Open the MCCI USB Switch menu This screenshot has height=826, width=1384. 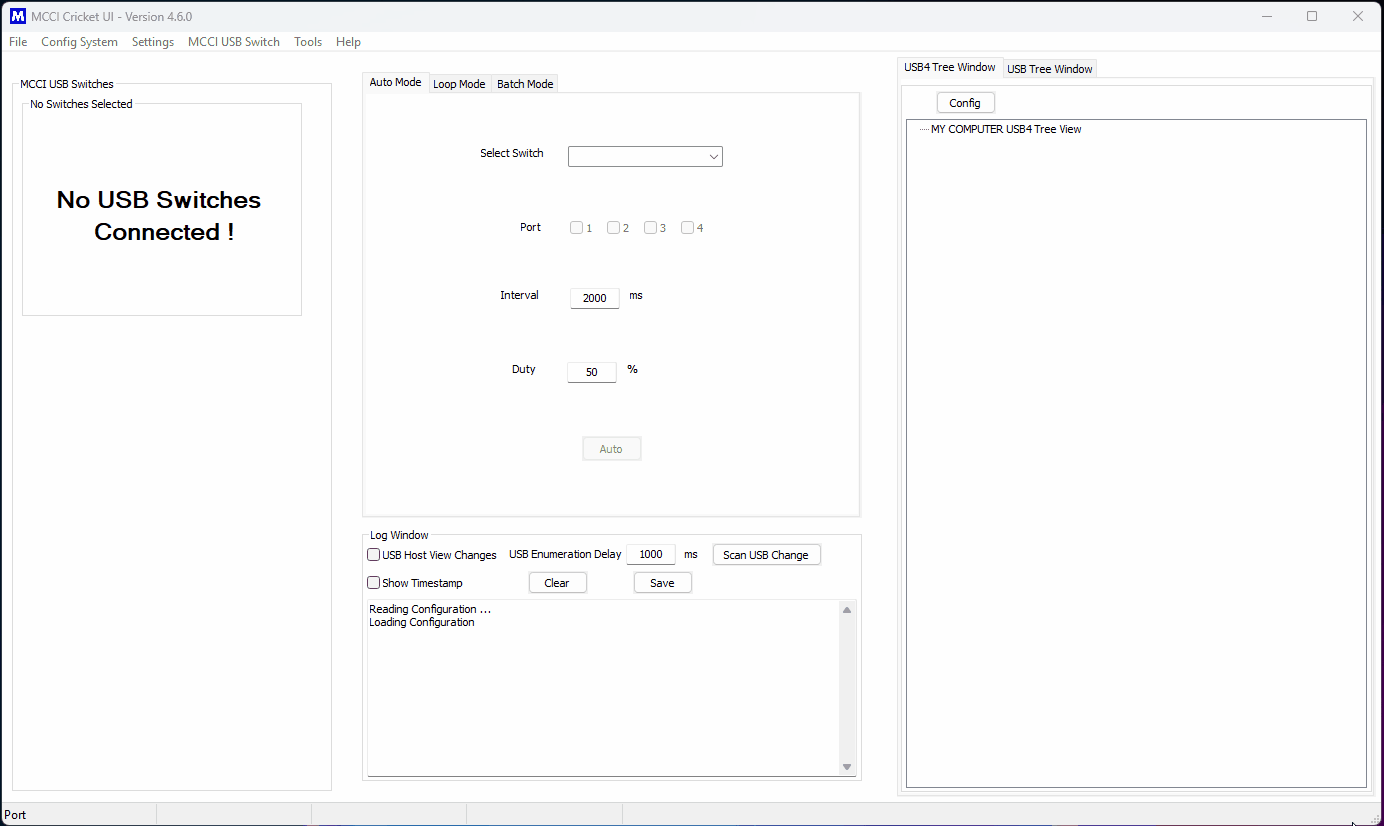pos(233,42)
